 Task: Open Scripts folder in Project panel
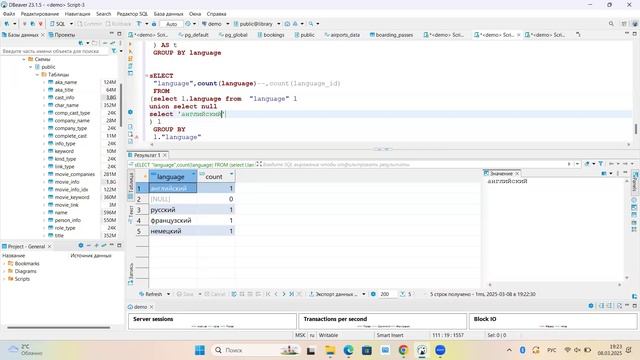19,279
